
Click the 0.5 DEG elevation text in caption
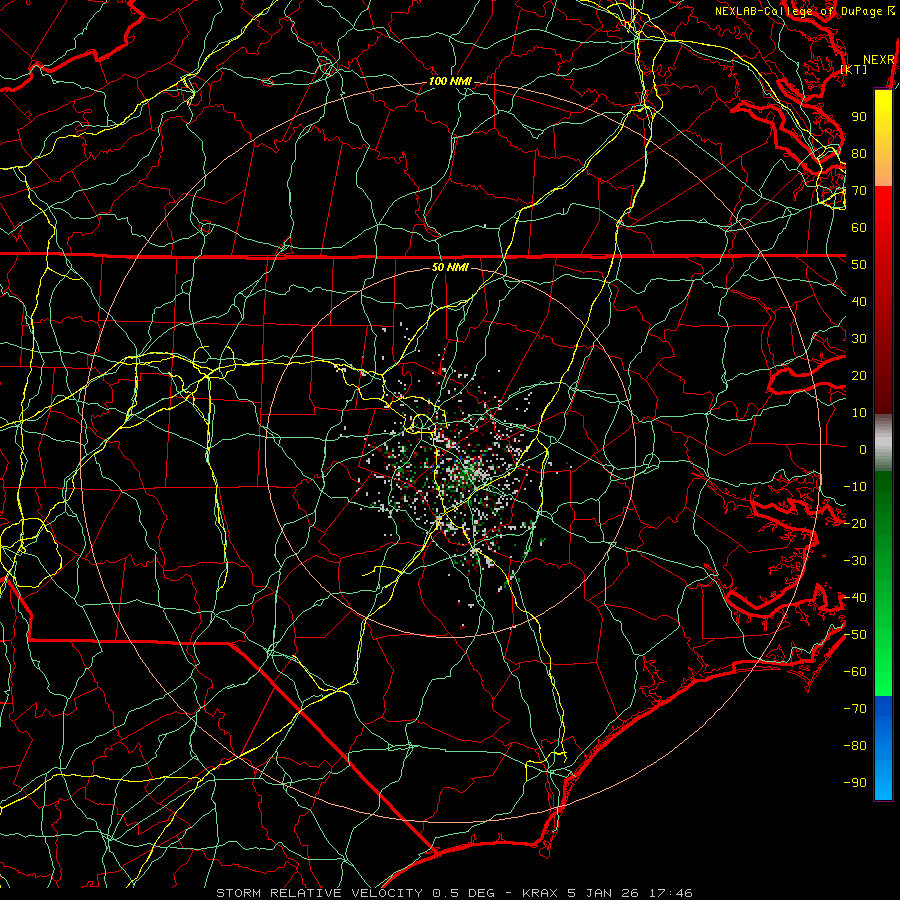pyautogui.click(x=465, y=893)
